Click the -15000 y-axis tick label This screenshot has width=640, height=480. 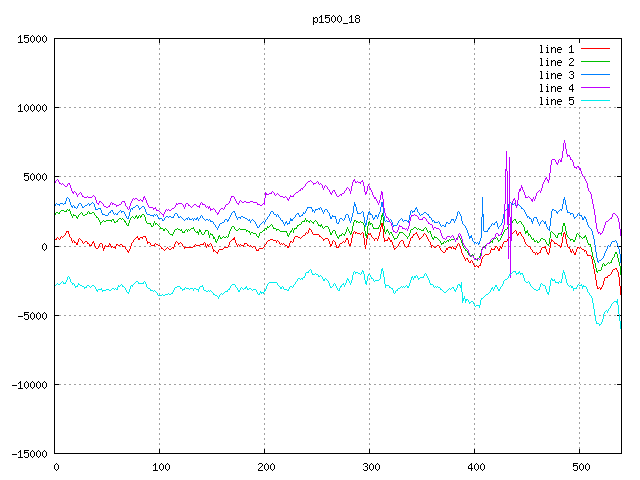(x=28, y=453)
